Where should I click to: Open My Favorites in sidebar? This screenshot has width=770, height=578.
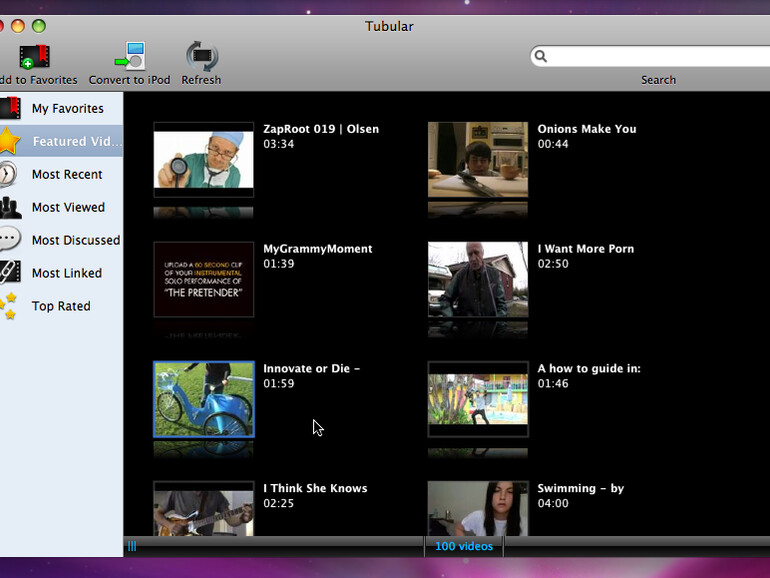click(x=61, y=108)
